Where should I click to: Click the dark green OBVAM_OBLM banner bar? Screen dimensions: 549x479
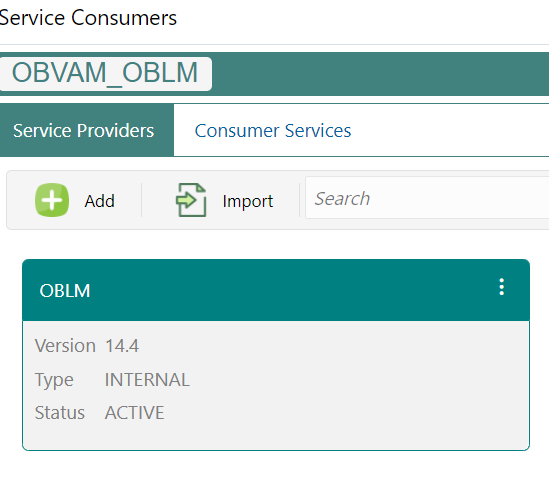380,74
